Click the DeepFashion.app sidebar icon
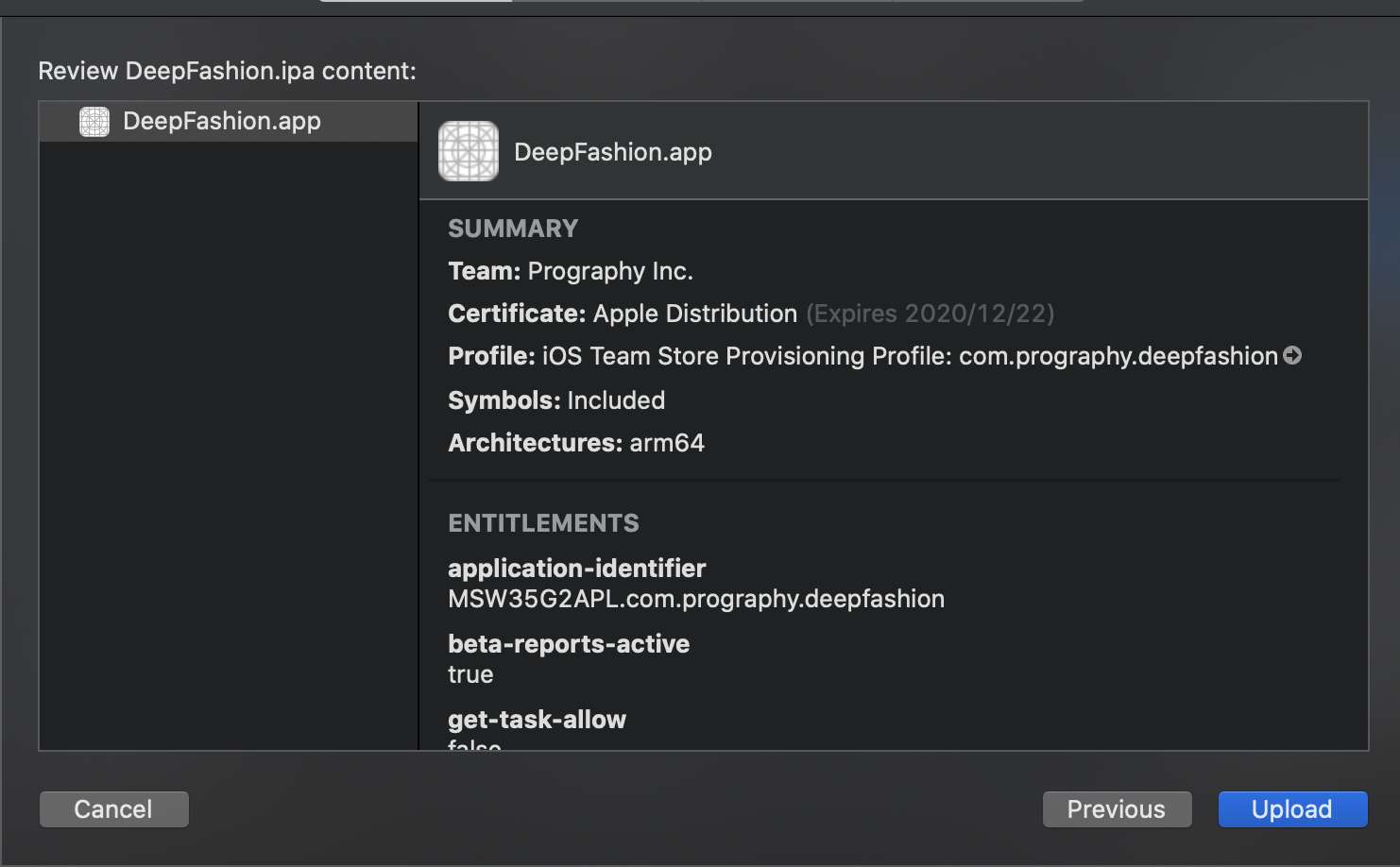Viewport: 1400px width, 867px height. (x=94, y=122)
